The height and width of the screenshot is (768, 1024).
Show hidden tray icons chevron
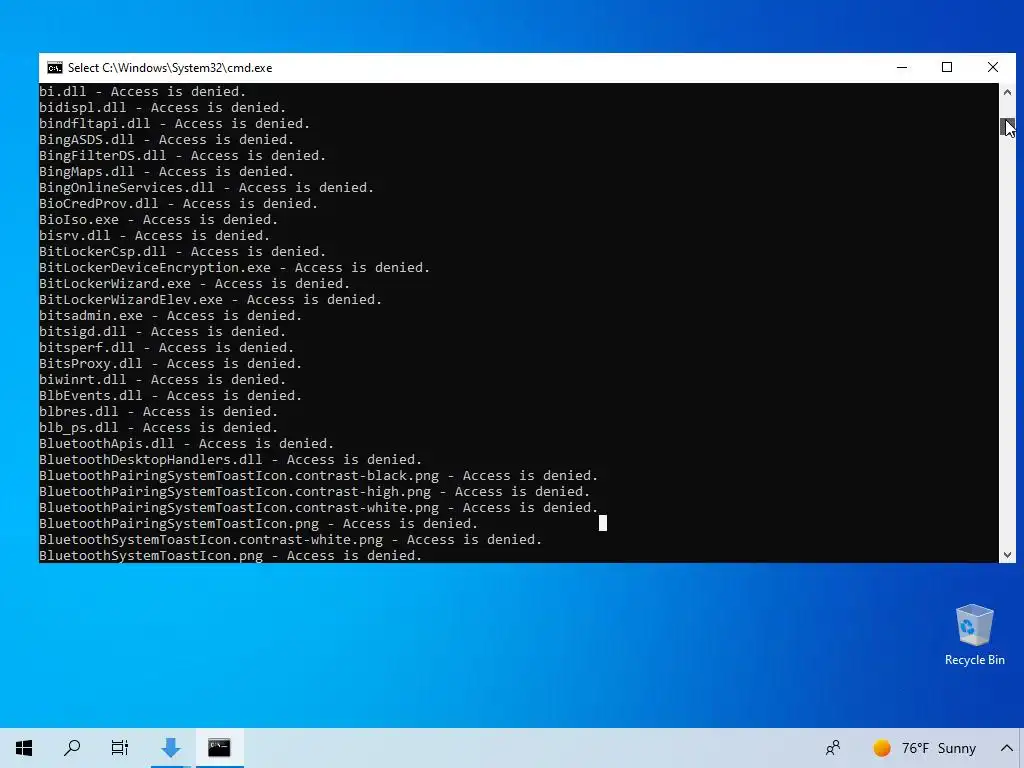1006,748
